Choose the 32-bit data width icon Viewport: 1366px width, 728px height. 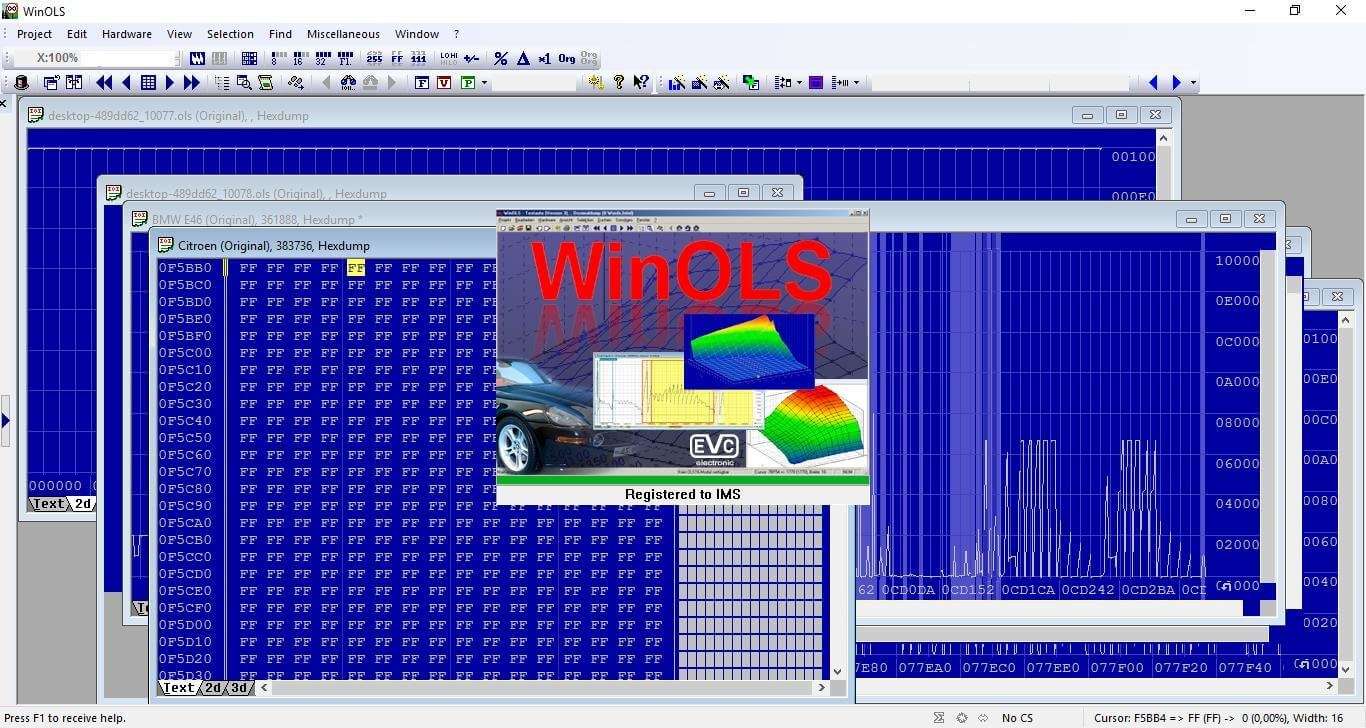(321, 59)
